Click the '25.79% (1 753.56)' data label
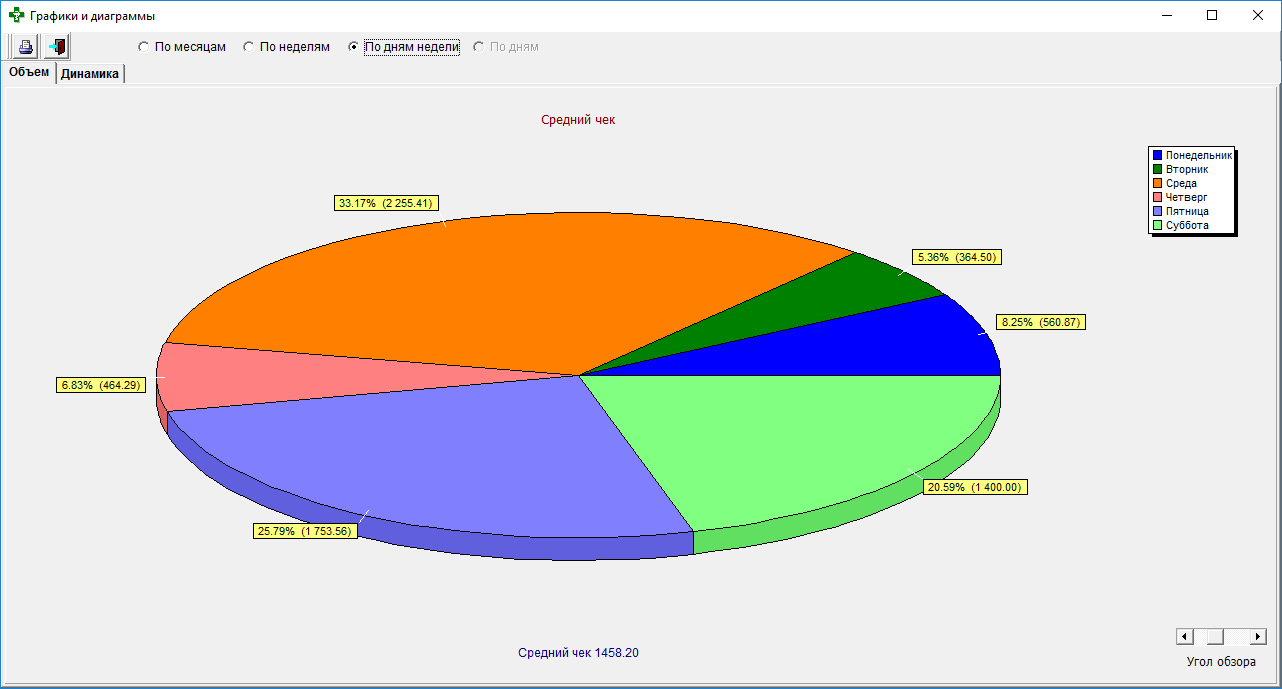 click(x=305, y=531)
